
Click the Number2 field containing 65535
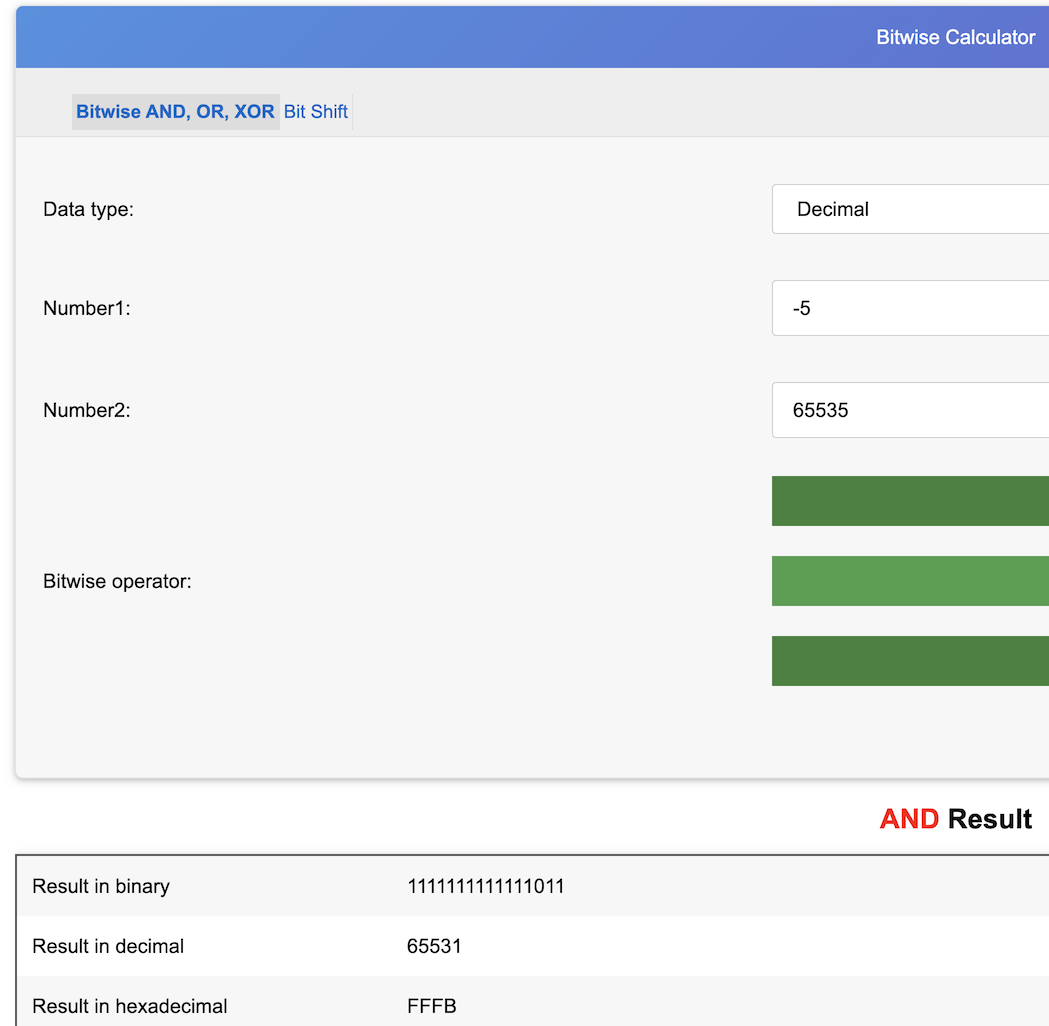[x=910, y=410]
